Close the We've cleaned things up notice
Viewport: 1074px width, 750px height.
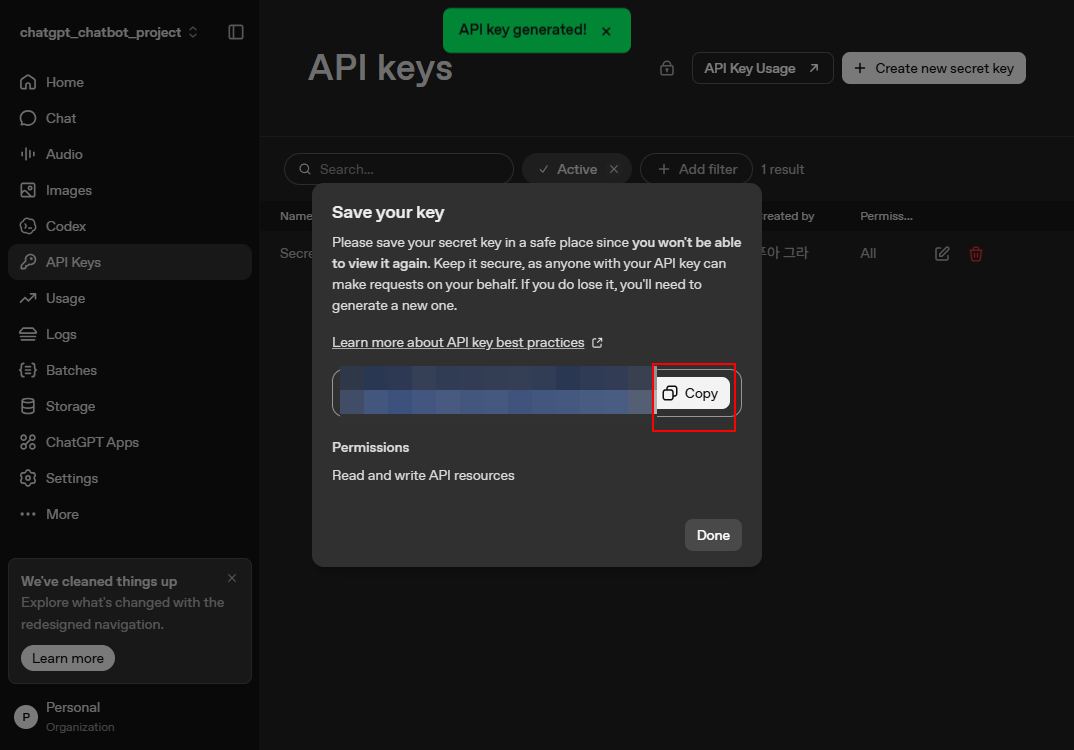(232, 578)
